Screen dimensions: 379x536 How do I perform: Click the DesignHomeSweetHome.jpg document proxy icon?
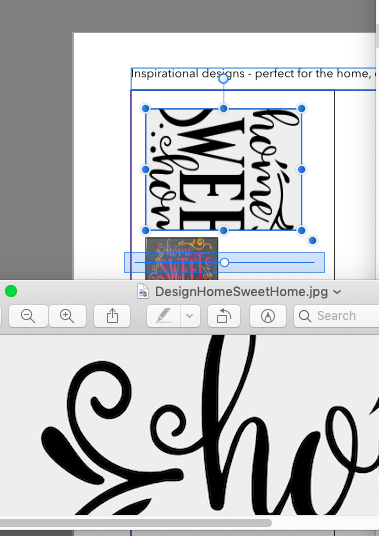pyautogui.click(x=143, y=292)
